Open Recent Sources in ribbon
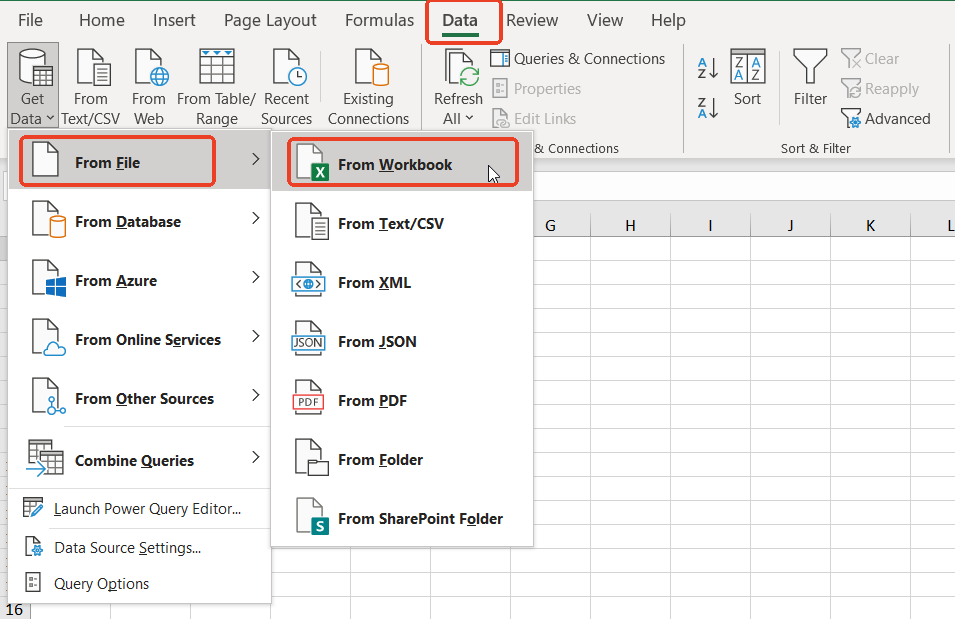 click(286, 85)
